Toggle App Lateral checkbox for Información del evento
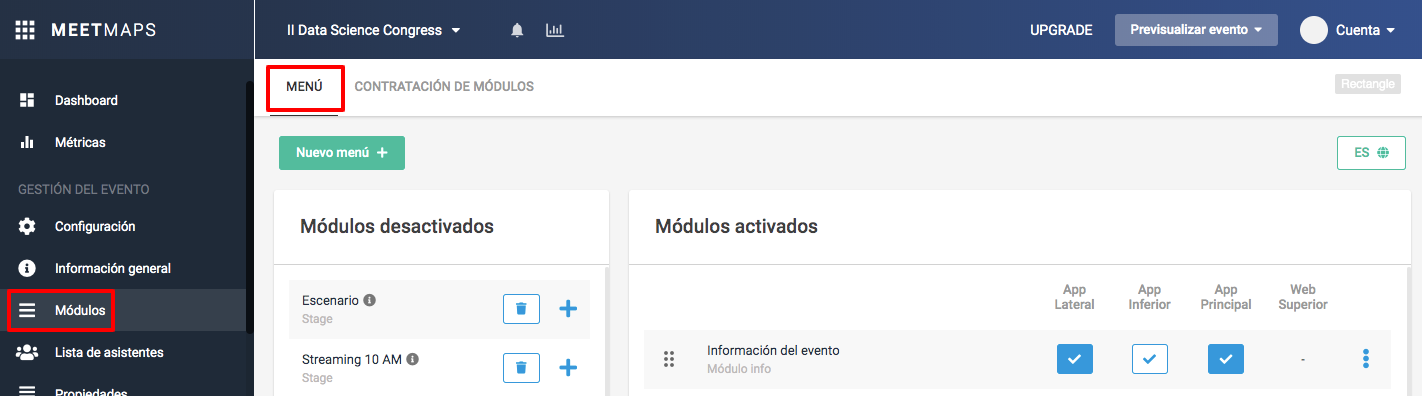The image size is (1422, 396). click(1075, 359)
